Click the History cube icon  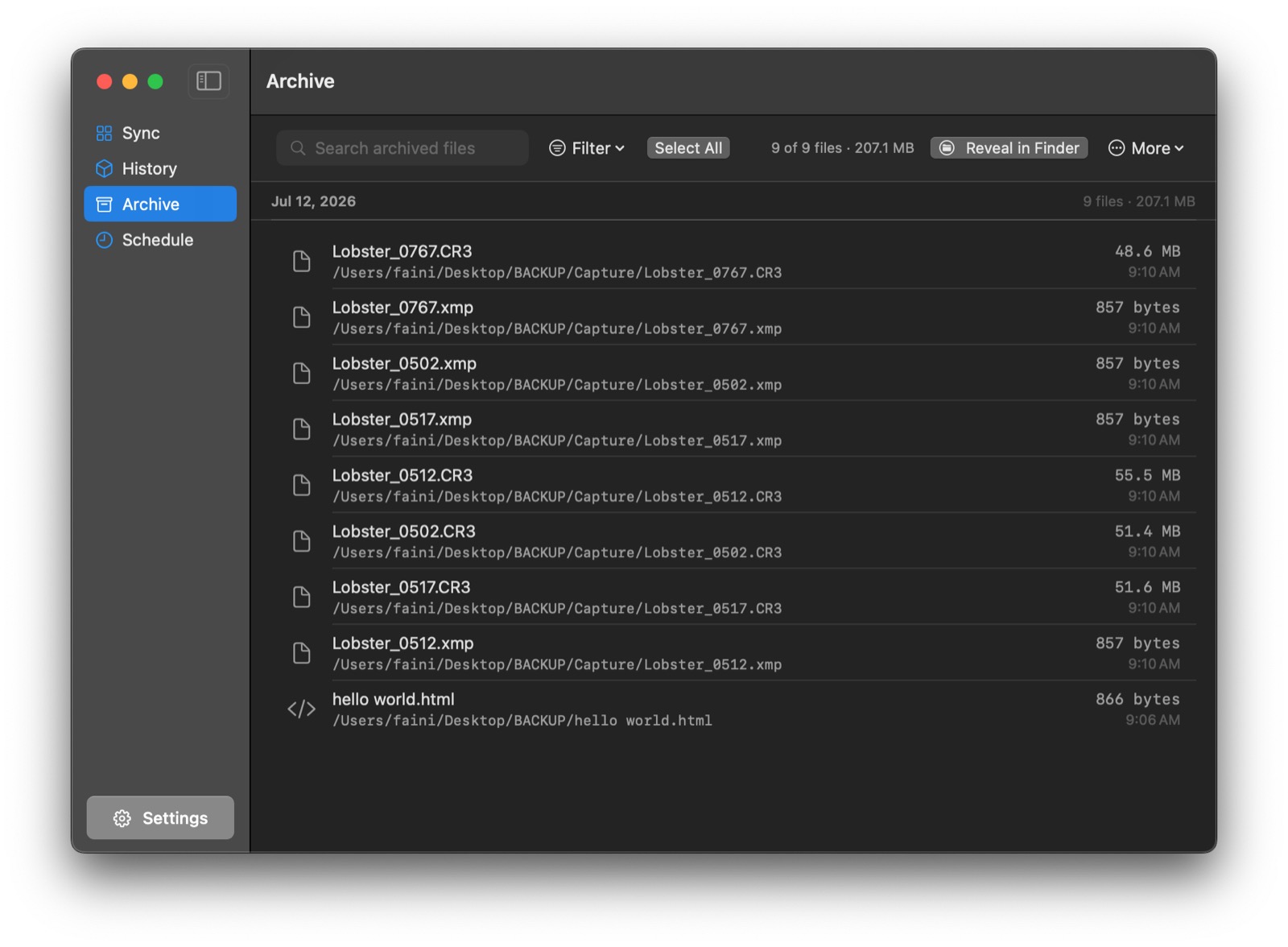(104, 168)
